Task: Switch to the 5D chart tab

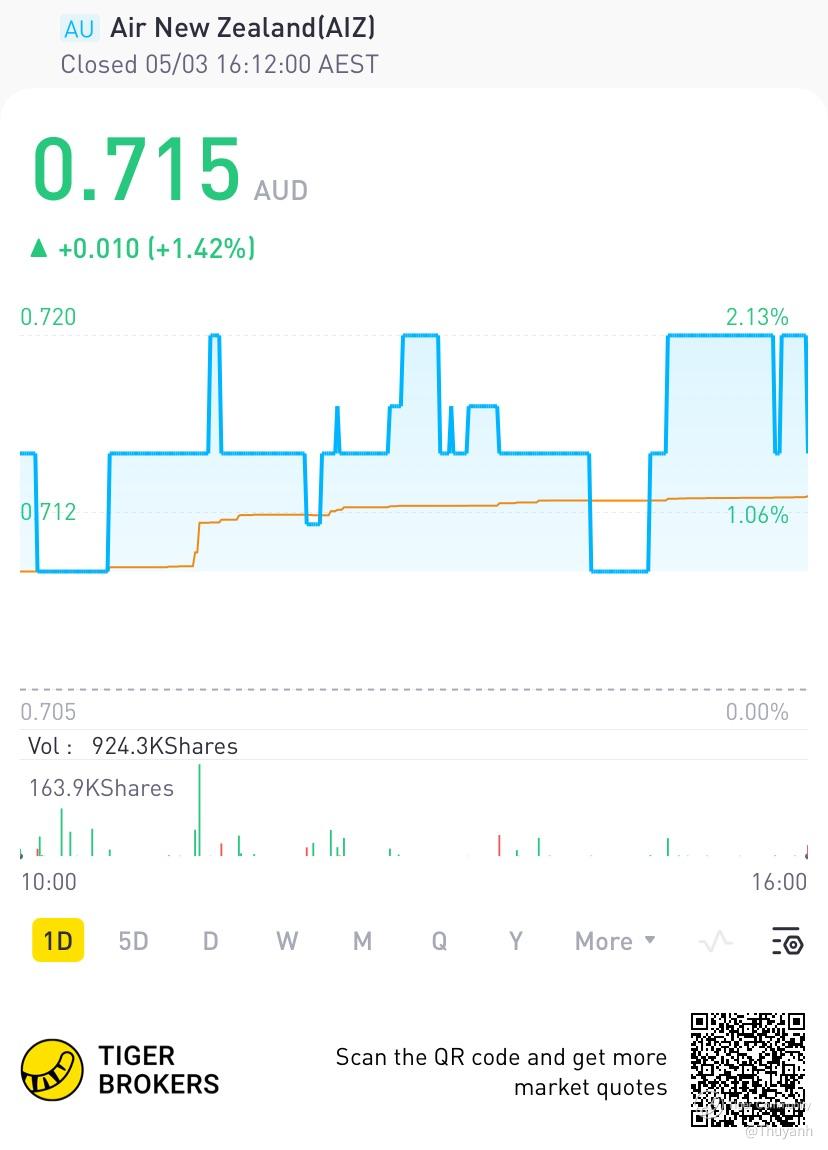Action: tap(133, 941)
